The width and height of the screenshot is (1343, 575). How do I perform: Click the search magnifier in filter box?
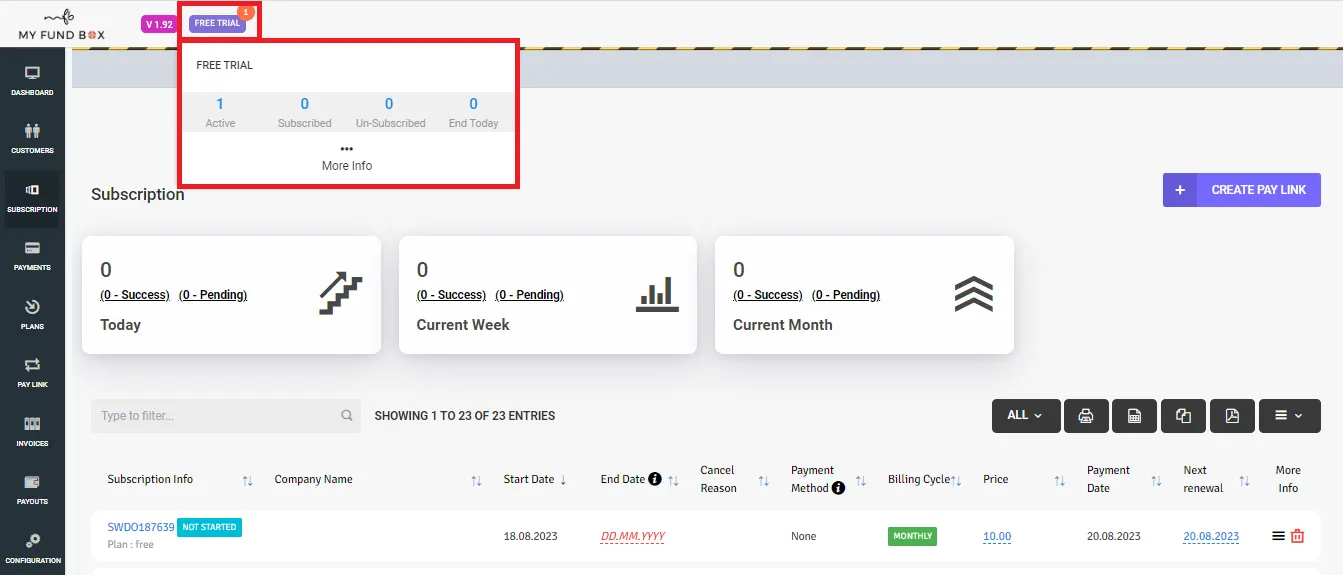[x=347, y=416]
